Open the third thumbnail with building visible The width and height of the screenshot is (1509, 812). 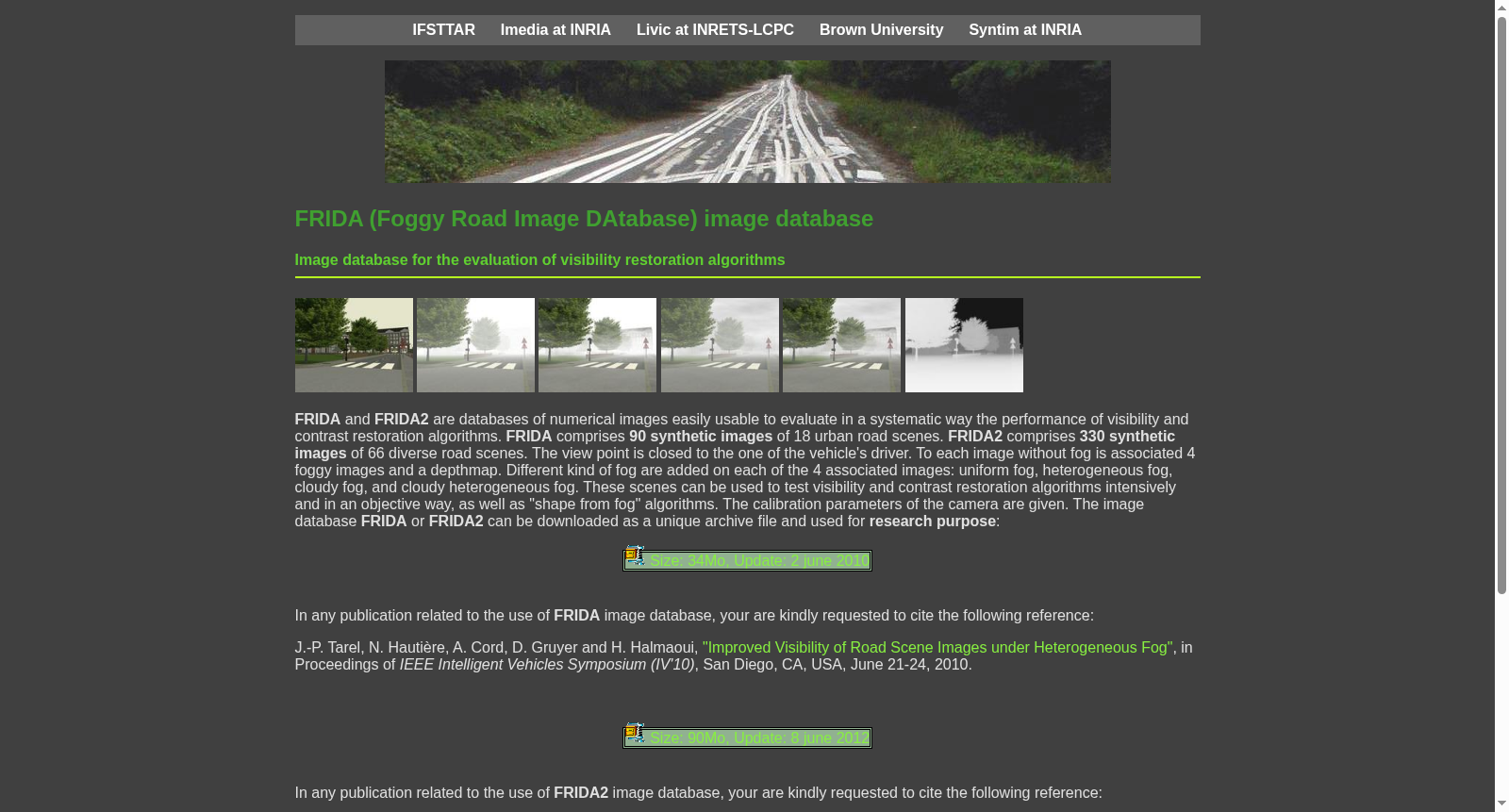(x=597, y=345)
